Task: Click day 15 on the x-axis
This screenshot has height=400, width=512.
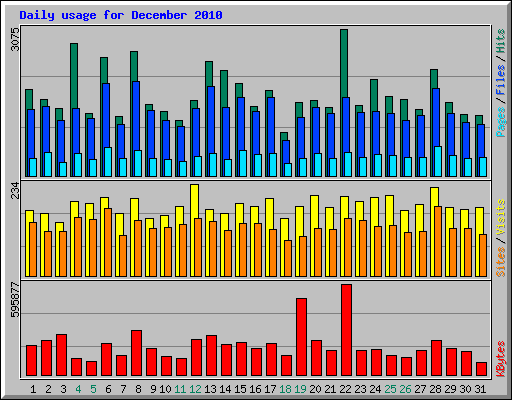Action: tap(240, 389)
